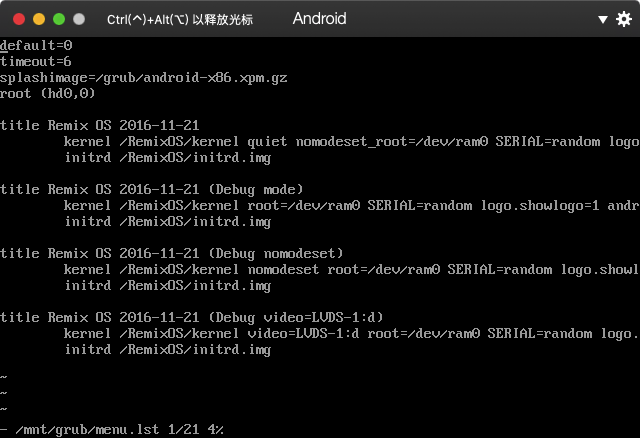Select the title line ending (Debug mode)

point(151,189)
